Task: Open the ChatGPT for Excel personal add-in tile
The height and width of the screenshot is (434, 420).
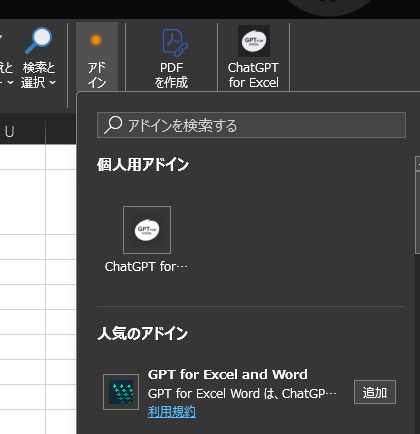Action: coord(147,230)
